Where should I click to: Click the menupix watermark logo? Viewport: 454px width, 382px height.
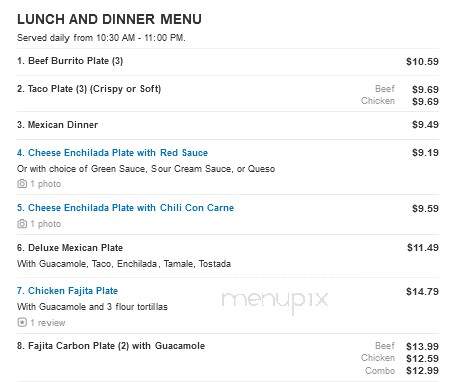click(275, 300)
